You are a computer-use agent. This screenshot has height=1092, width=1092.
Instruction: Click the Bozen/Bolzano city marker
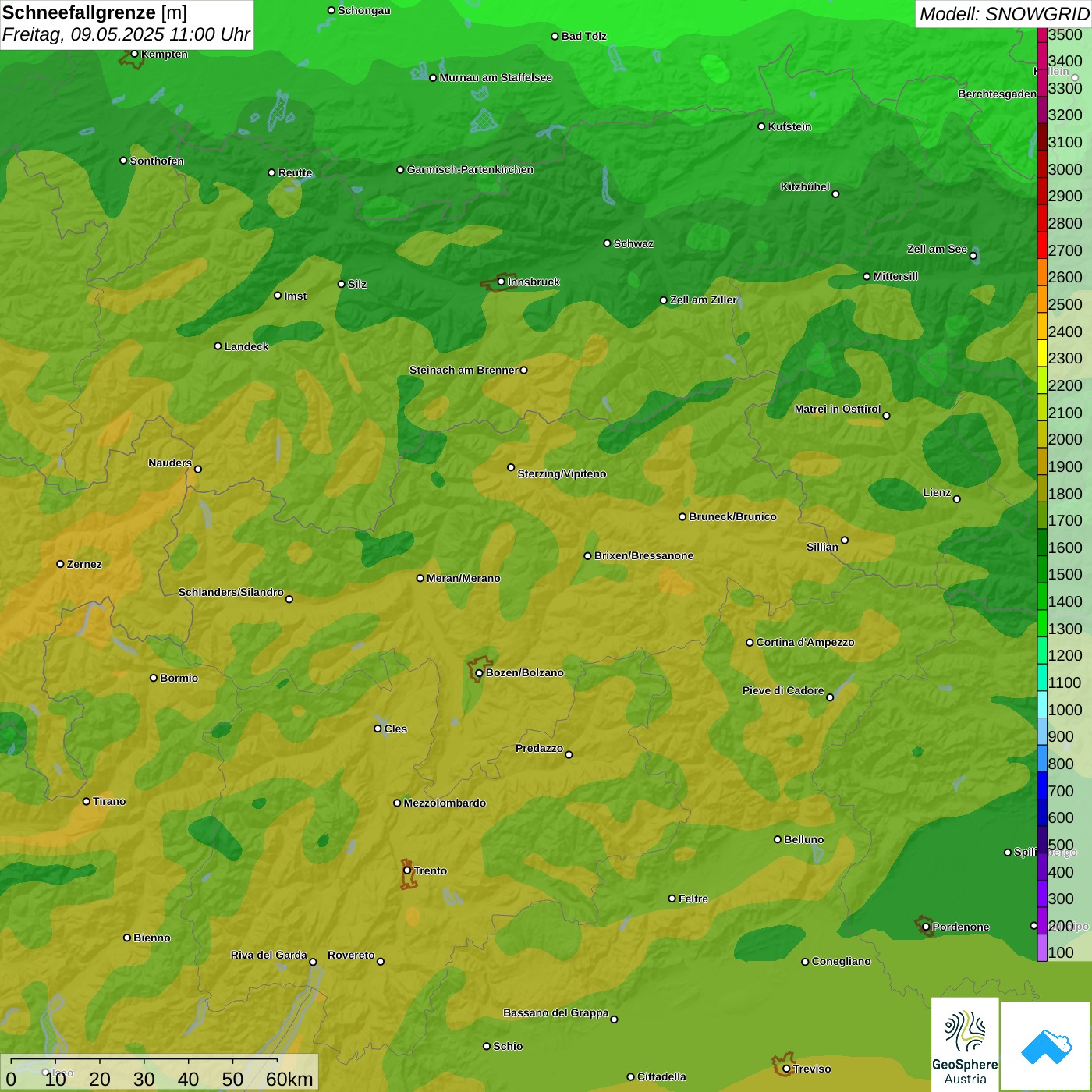point(480,672)
